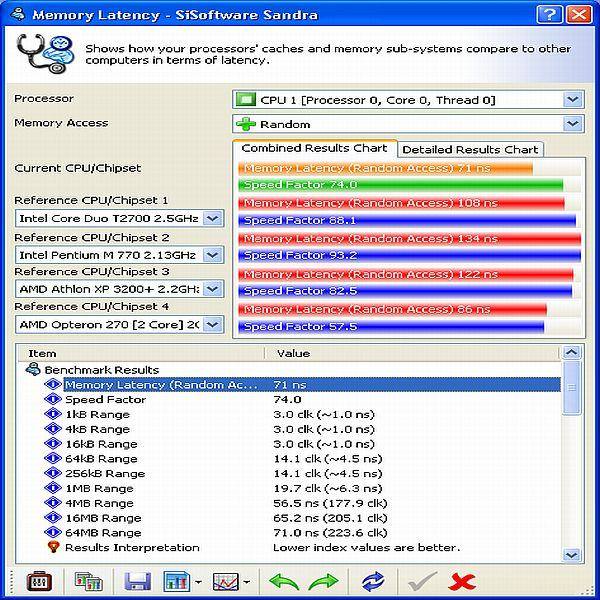Click the icon beside Speed Factor row
Viewport: 600px width, 600px height.
point(53,399)
